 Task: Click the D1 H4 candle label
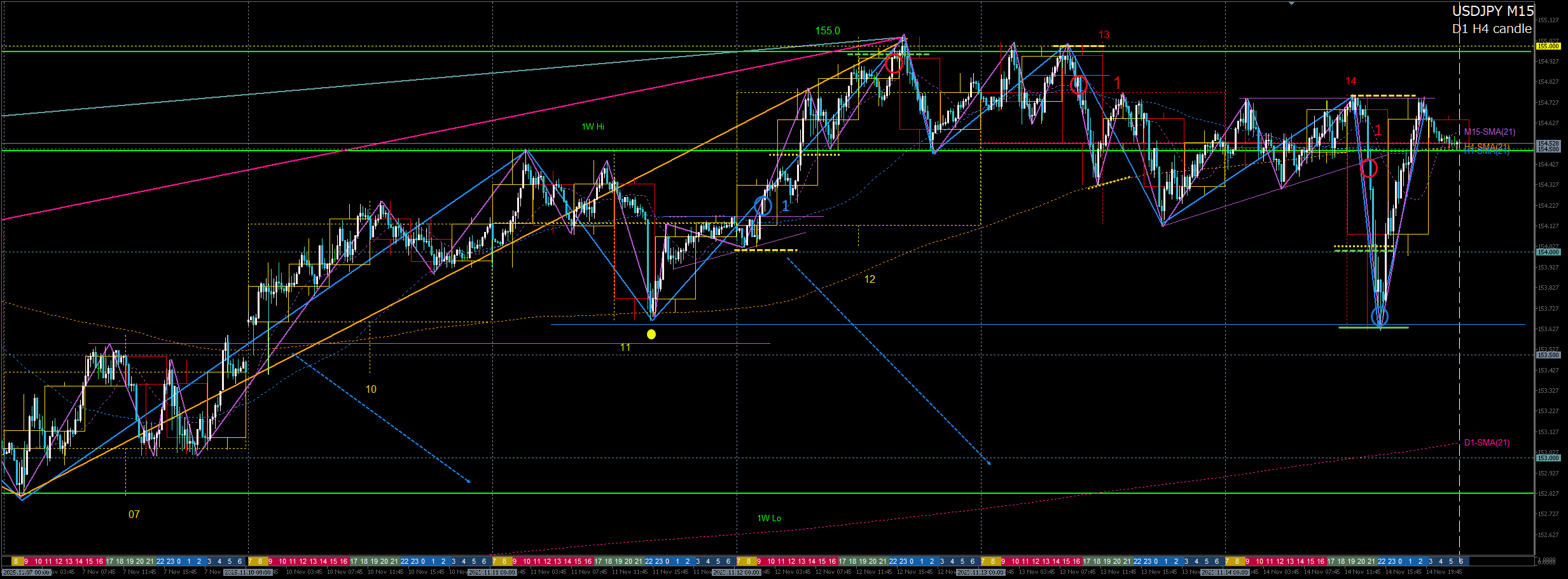pos(1491,29)
